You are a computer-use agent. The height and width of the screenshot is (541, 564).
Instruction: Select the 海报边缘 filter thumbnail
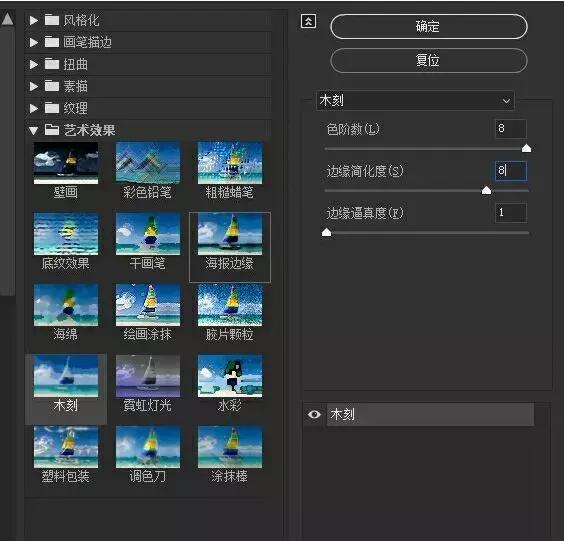point(230,234)
